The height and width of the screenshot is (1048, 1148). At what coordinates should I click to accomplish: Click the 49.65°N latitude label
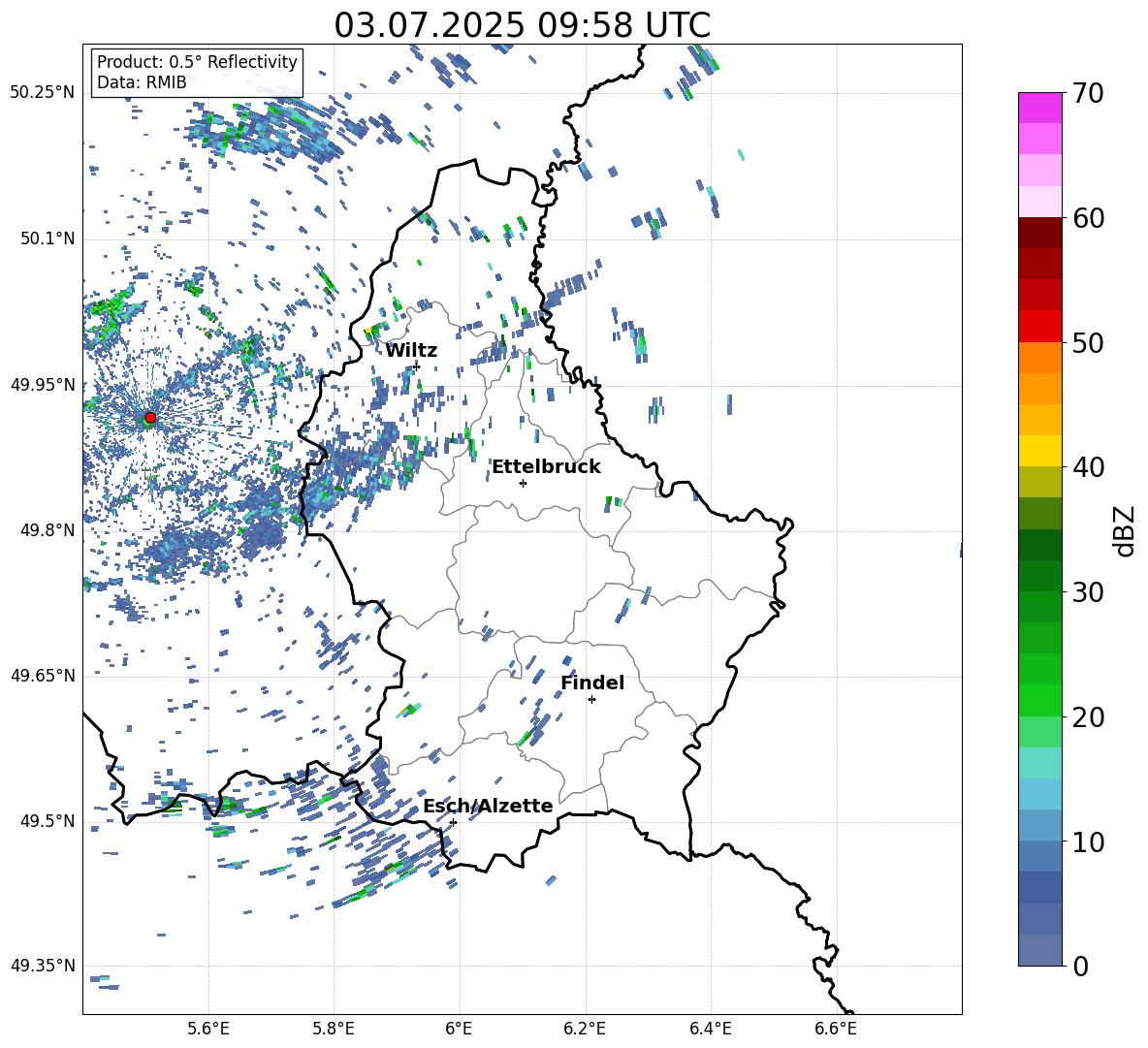click(x=43, y=675)
